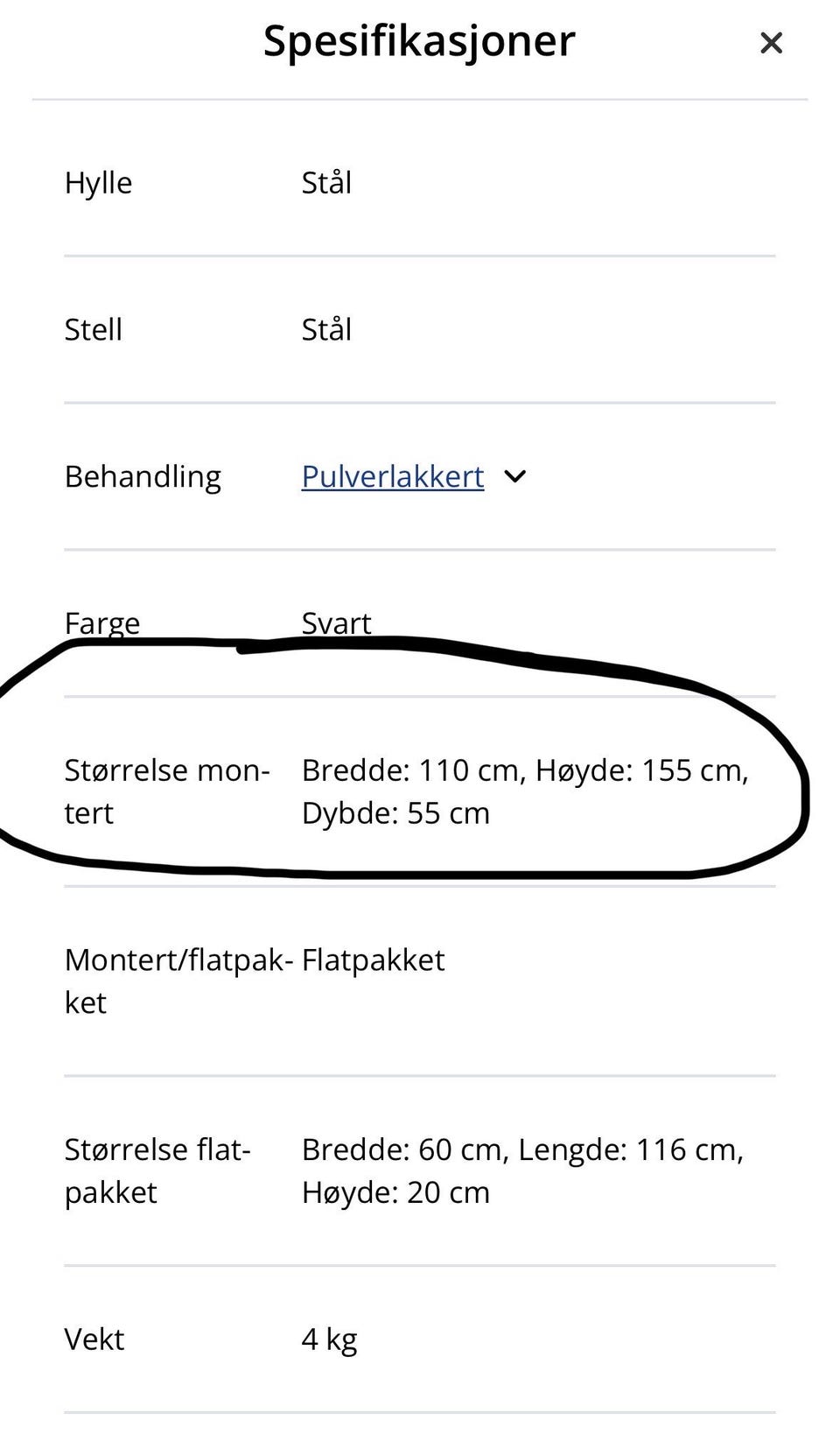The image size is (840, 1441).
Task: Click the Behandling label
Action: pyautogui.click(x=143, y=477)
